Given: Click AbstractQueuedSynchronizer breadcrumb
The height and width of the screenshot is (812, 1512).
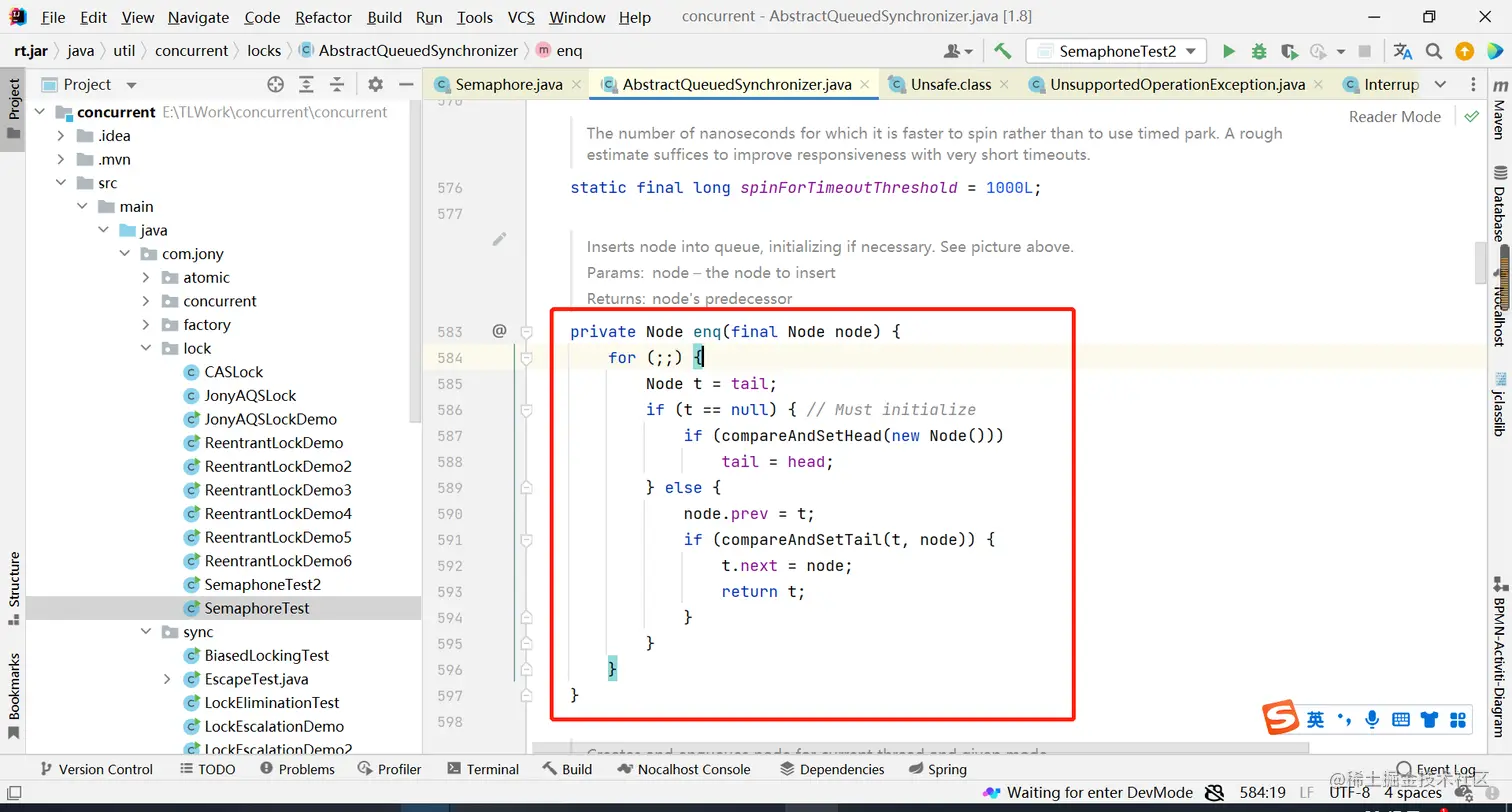Looking at the screenshot, I should (x=408, y=50).
